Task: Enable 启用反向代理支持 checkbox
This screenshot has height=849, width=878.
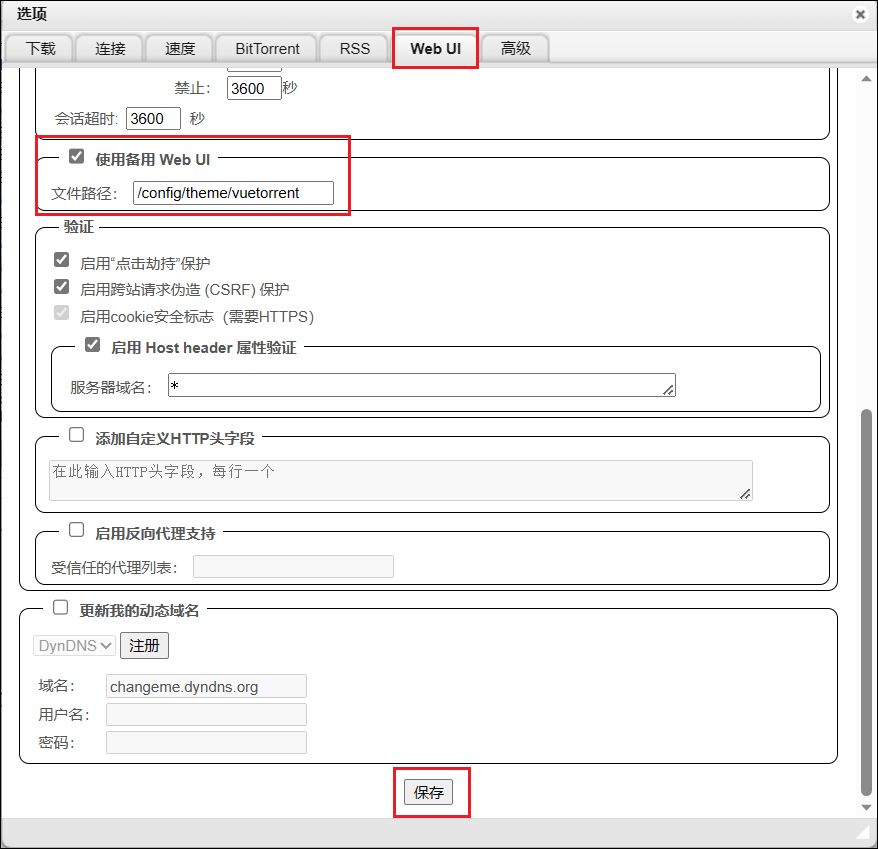Action: (x=76, y=531)
